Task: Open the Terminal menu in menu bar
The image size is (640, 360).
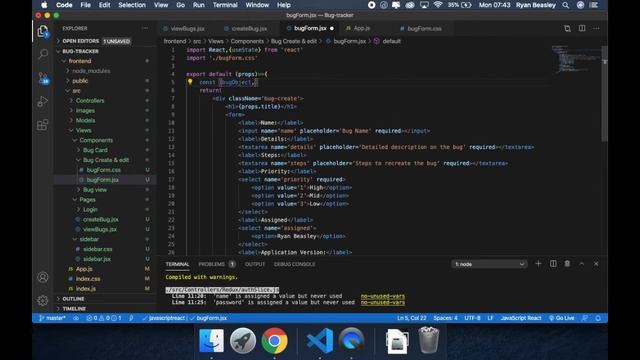Action: 225,5
